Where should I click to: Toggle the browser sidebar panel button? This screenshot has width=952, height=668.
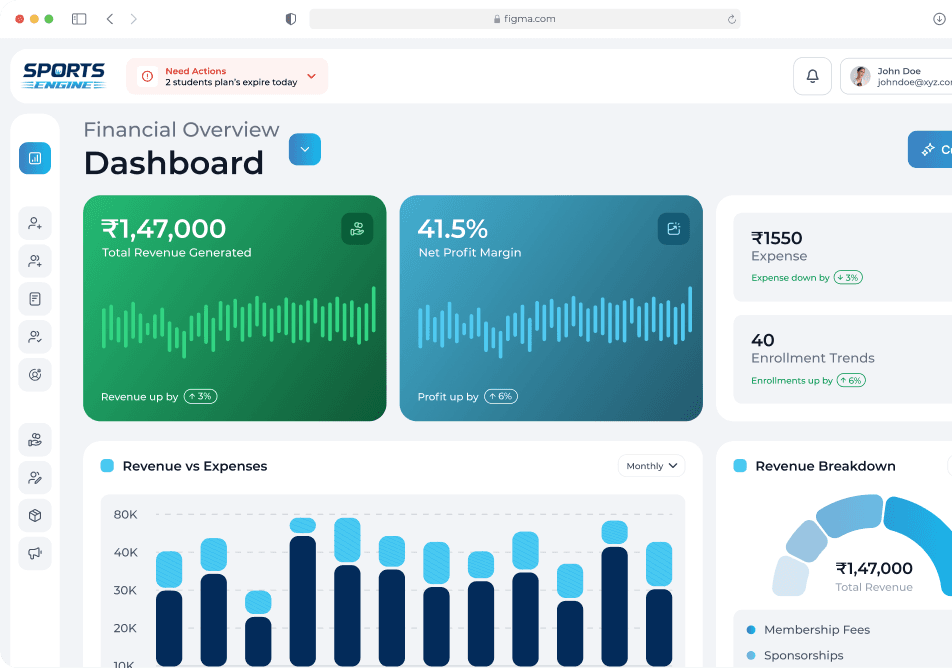coord(79,19)
